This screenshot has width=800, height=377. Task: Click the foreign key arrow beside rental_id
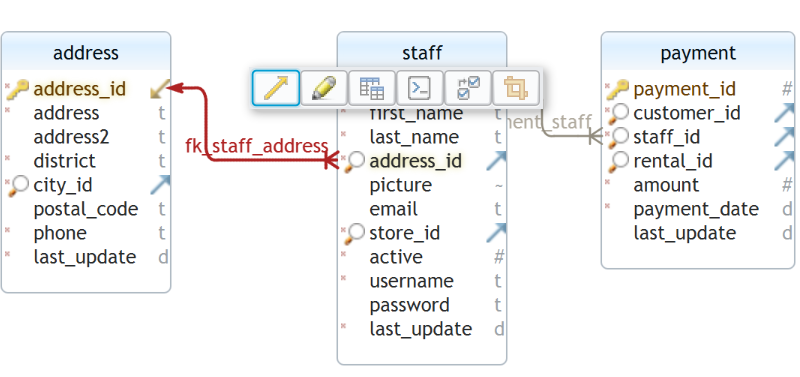pos(784,161)
